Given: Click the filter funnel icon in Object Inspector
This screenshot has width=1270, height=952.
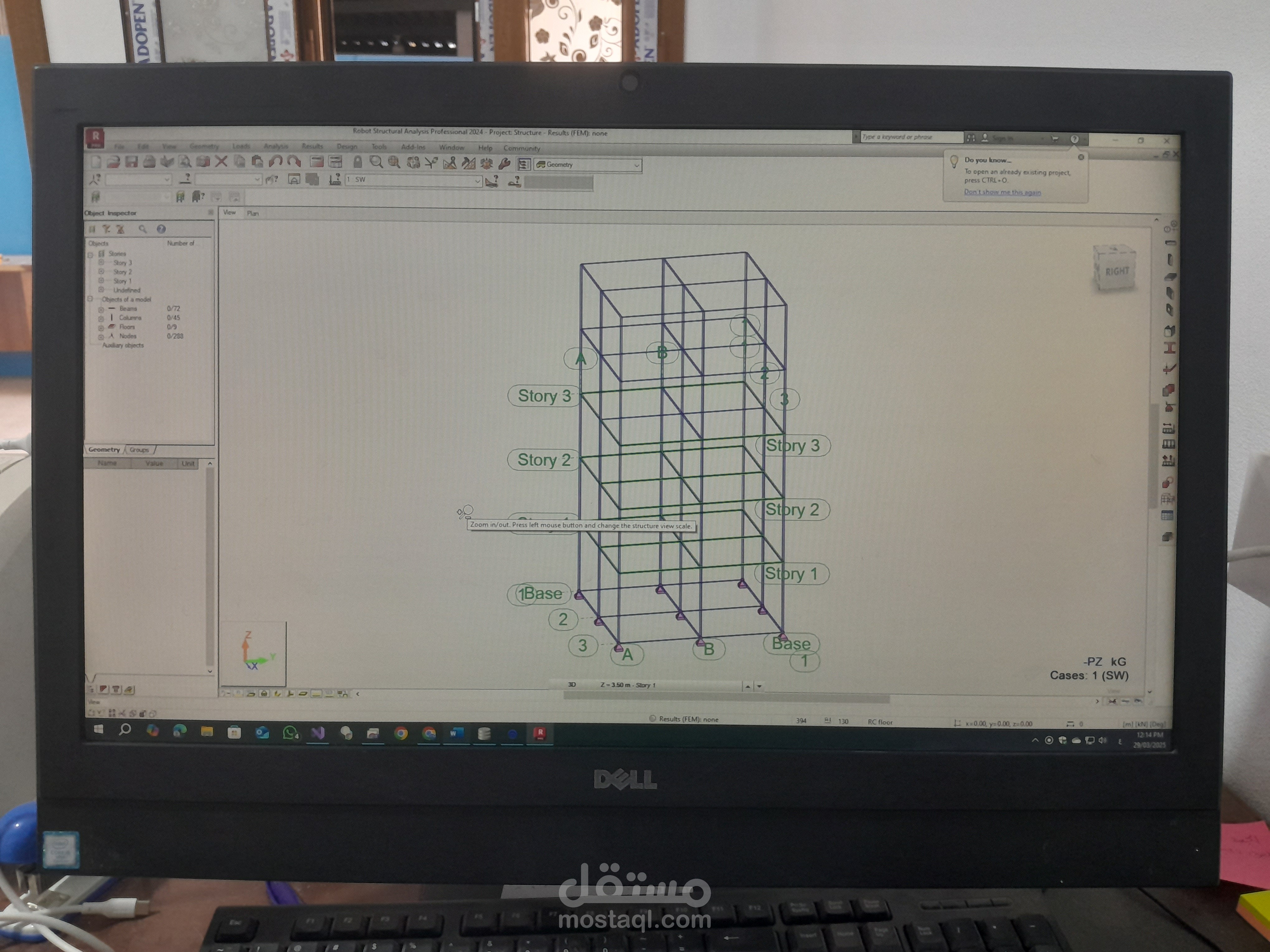Looking at the screenshot, I should [x=107, y=229].
